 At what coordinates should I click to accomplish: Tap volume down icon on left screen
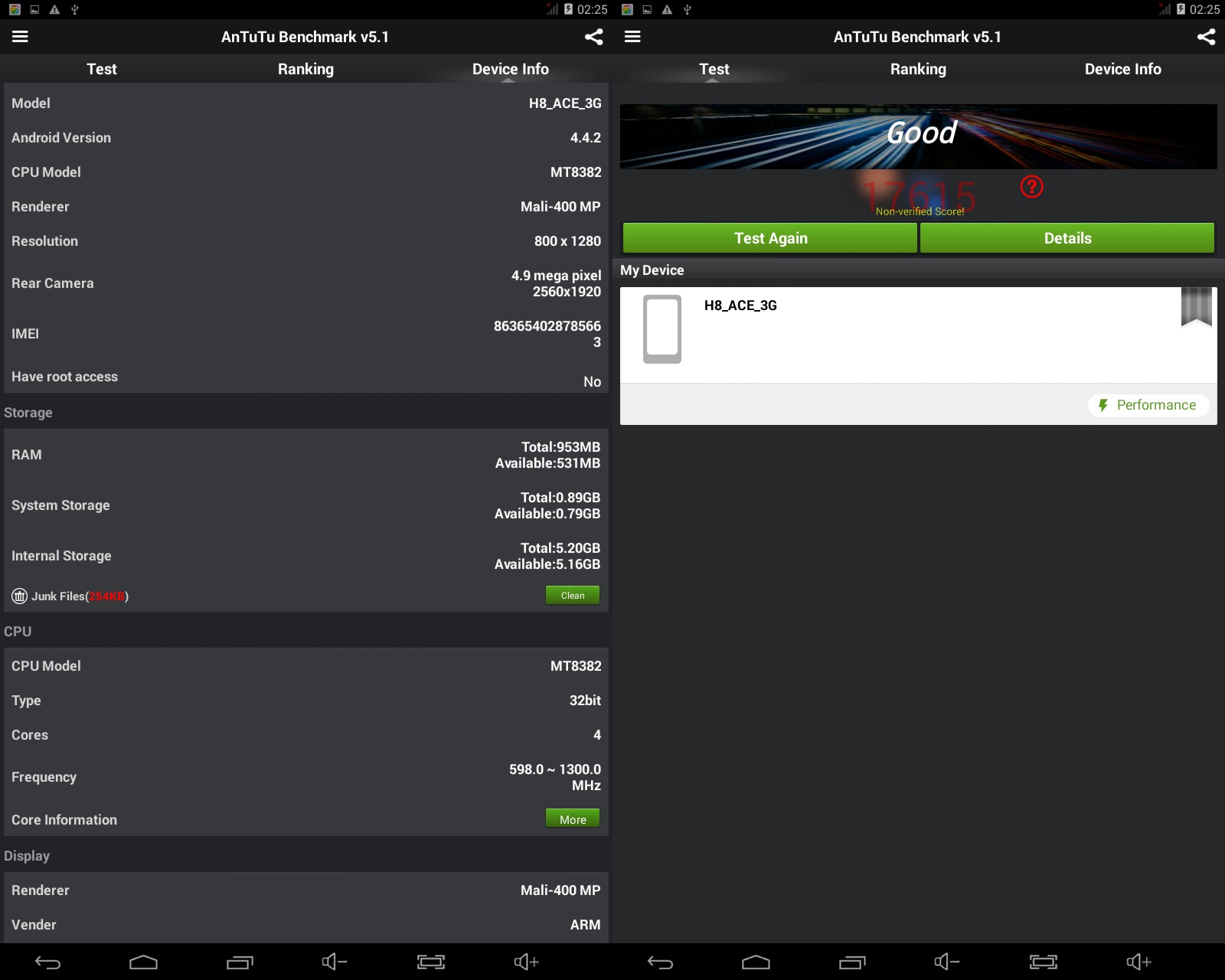coord(335,962)
